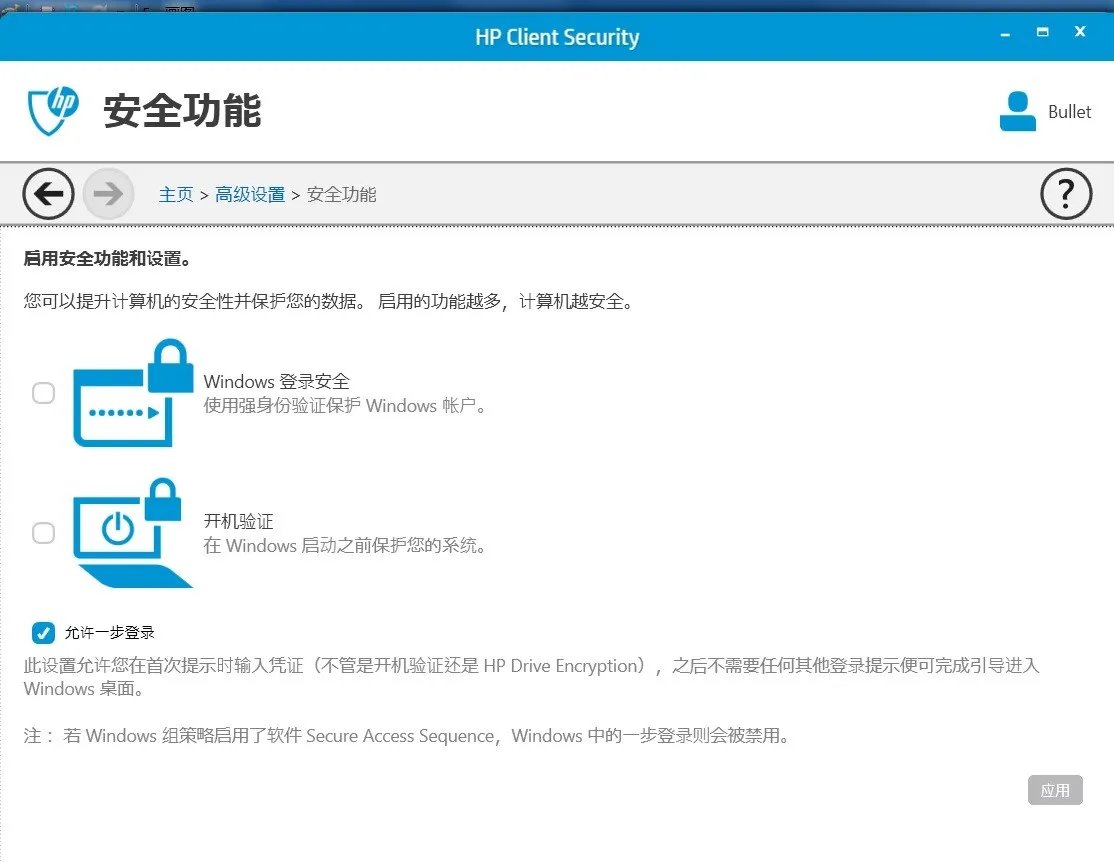Disable 允许一步登录 checkbox

(43, 632)
